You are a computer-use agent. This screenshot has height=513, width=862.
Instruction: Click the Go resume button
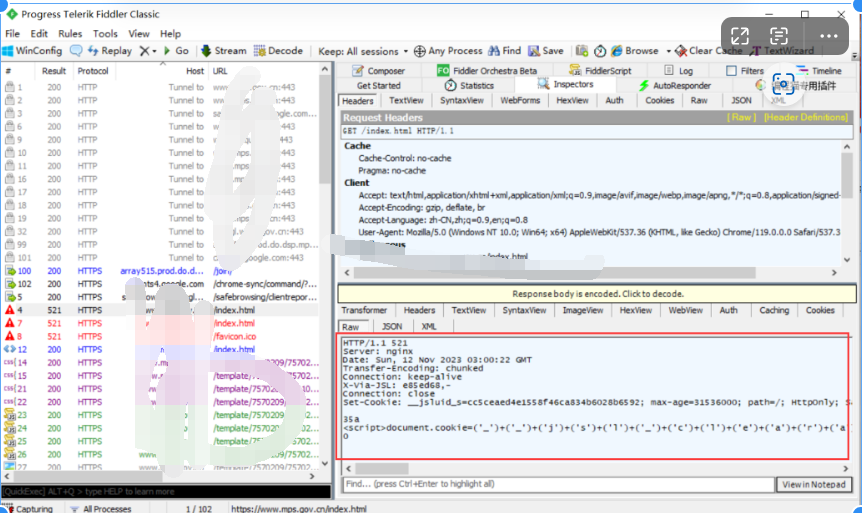(x=176, y=51)
